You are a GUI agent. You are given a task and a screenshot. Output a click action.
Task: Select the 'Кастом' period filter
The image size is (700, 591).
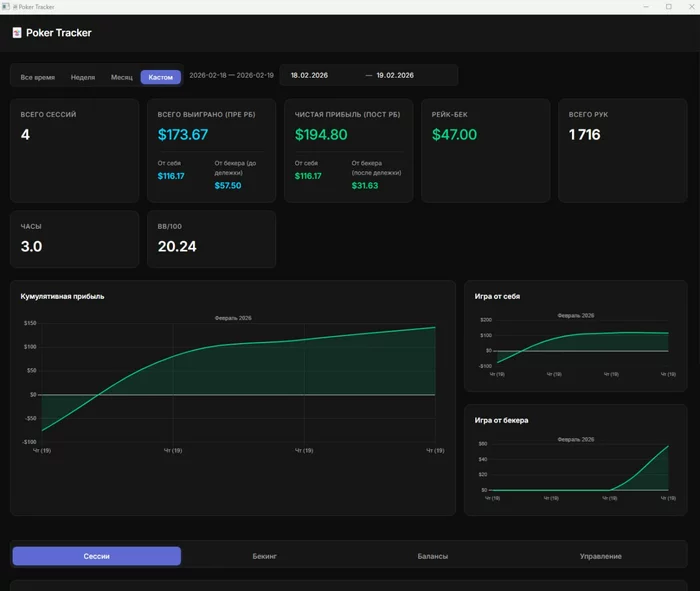161,77
